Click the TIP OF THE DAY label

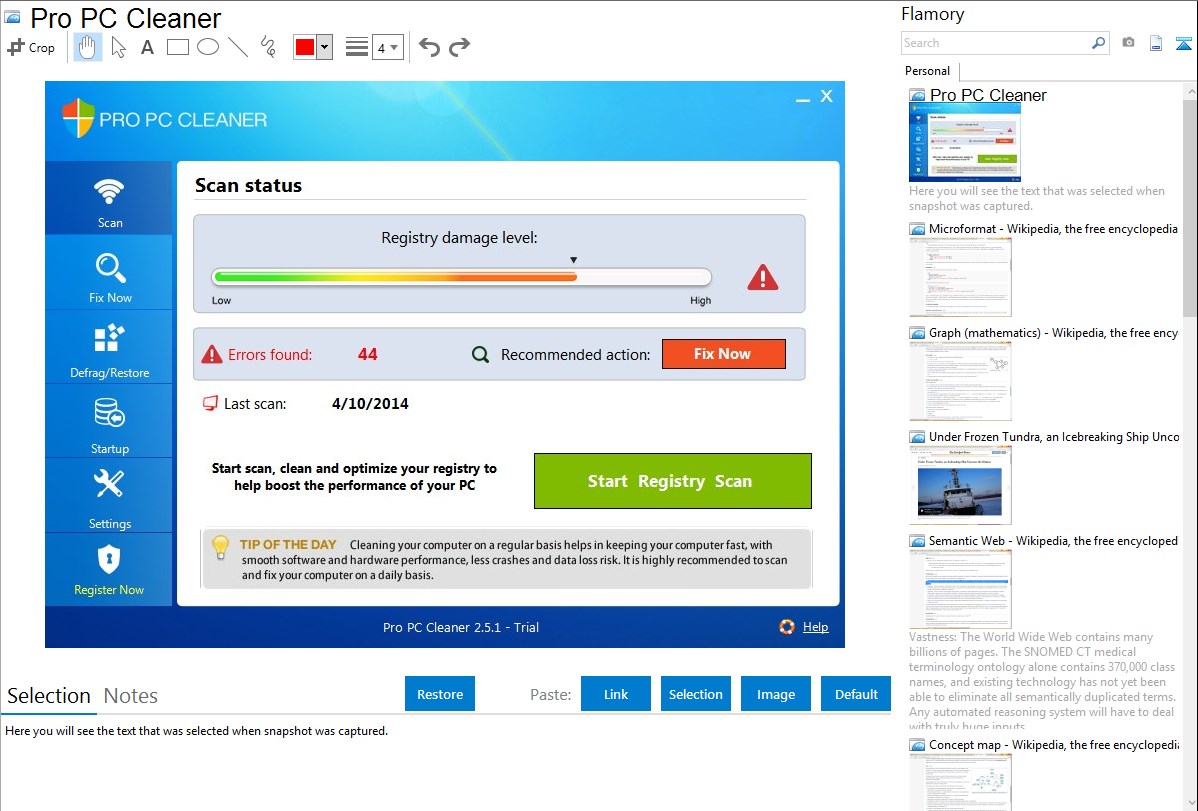[x=288, y=544]
